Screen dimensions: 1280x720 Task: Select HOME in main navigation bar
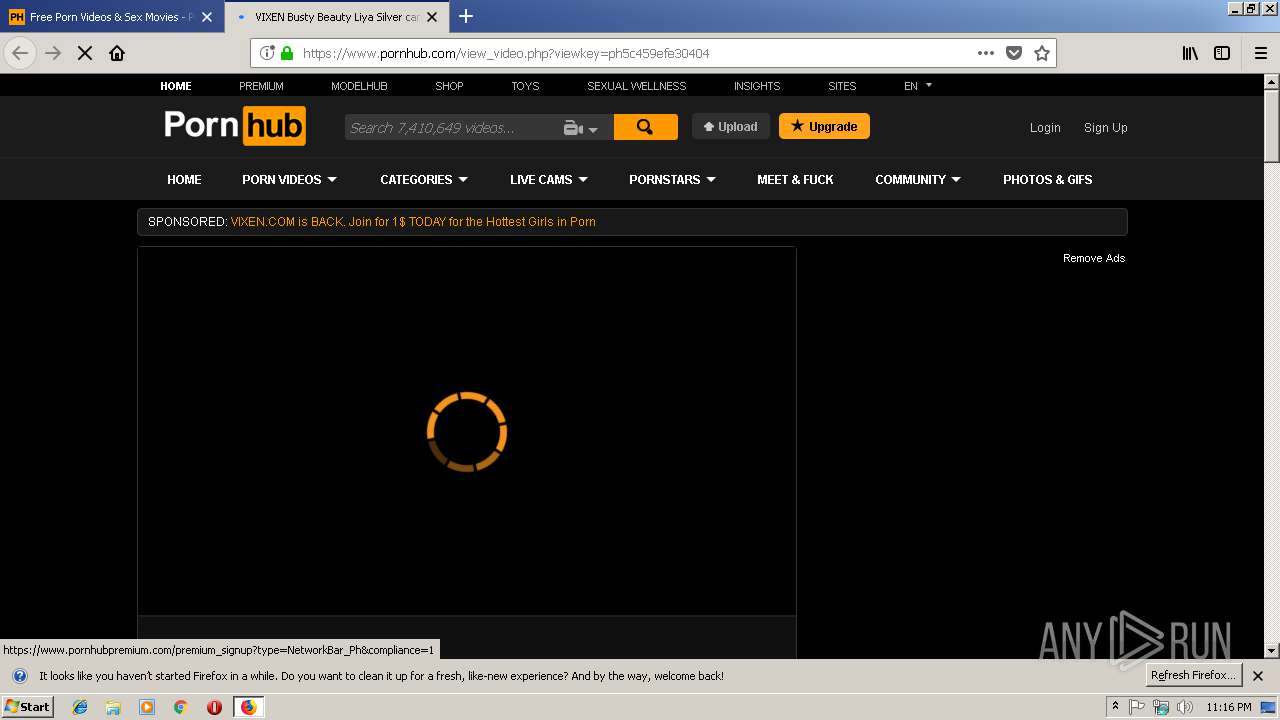(184, 179)
